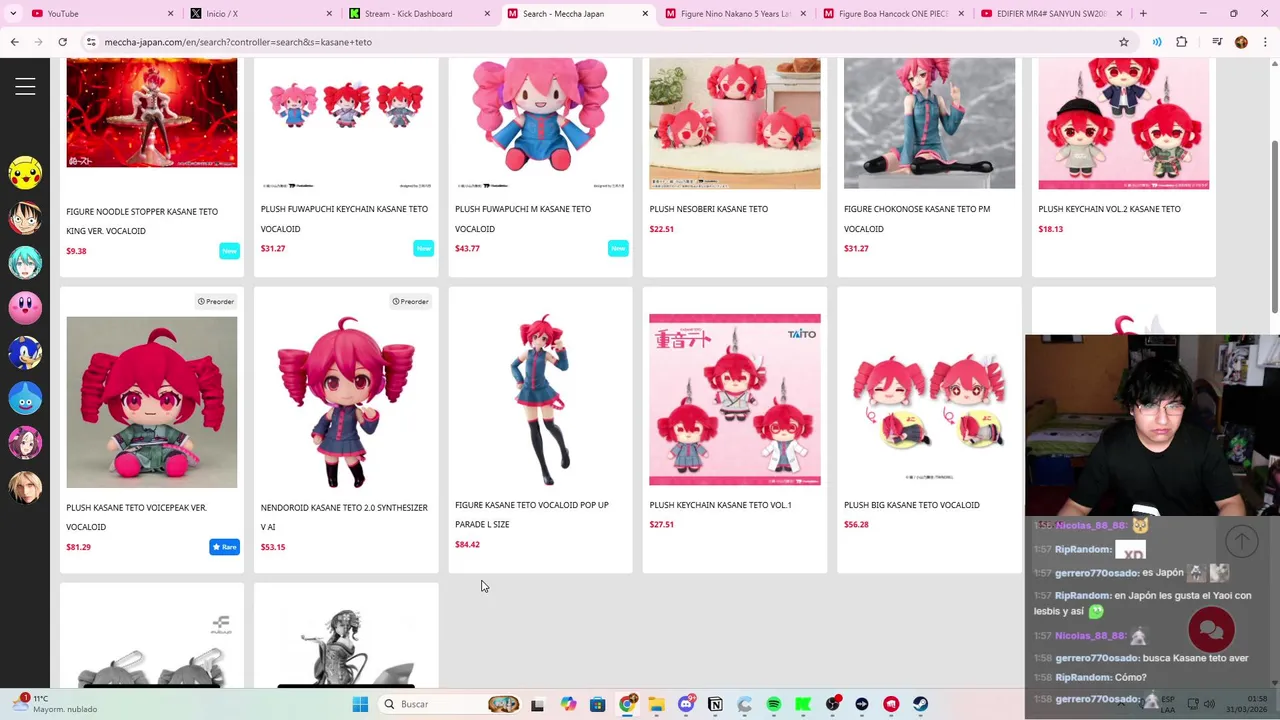Select the Dragon Quest slime sidebar icon
The height and width of the screenshot is (720, 1280).
[25, 398]
